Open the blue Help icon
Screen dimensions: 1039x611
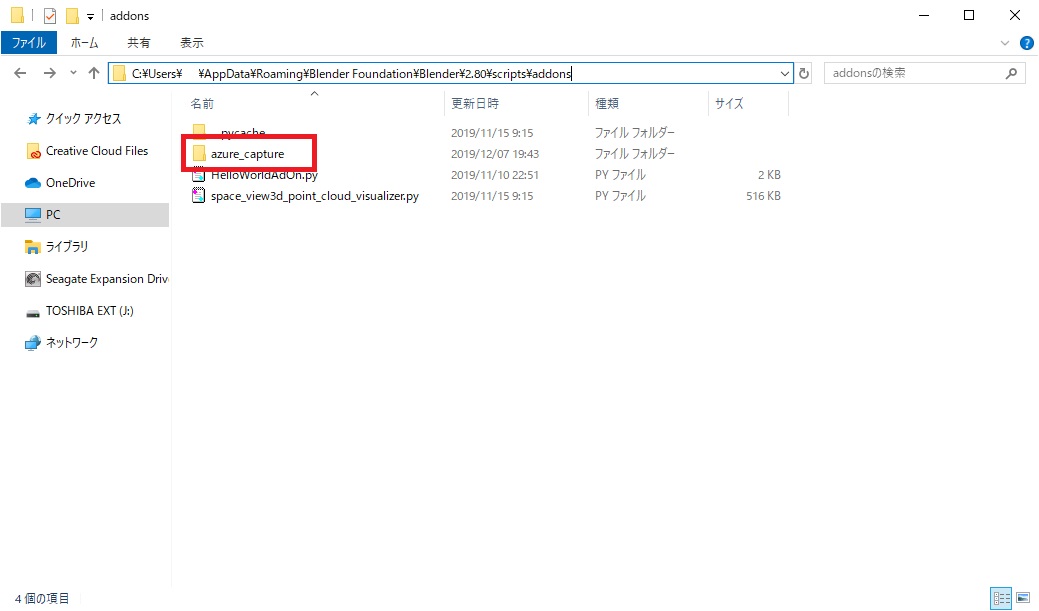tap(1026, 43)
